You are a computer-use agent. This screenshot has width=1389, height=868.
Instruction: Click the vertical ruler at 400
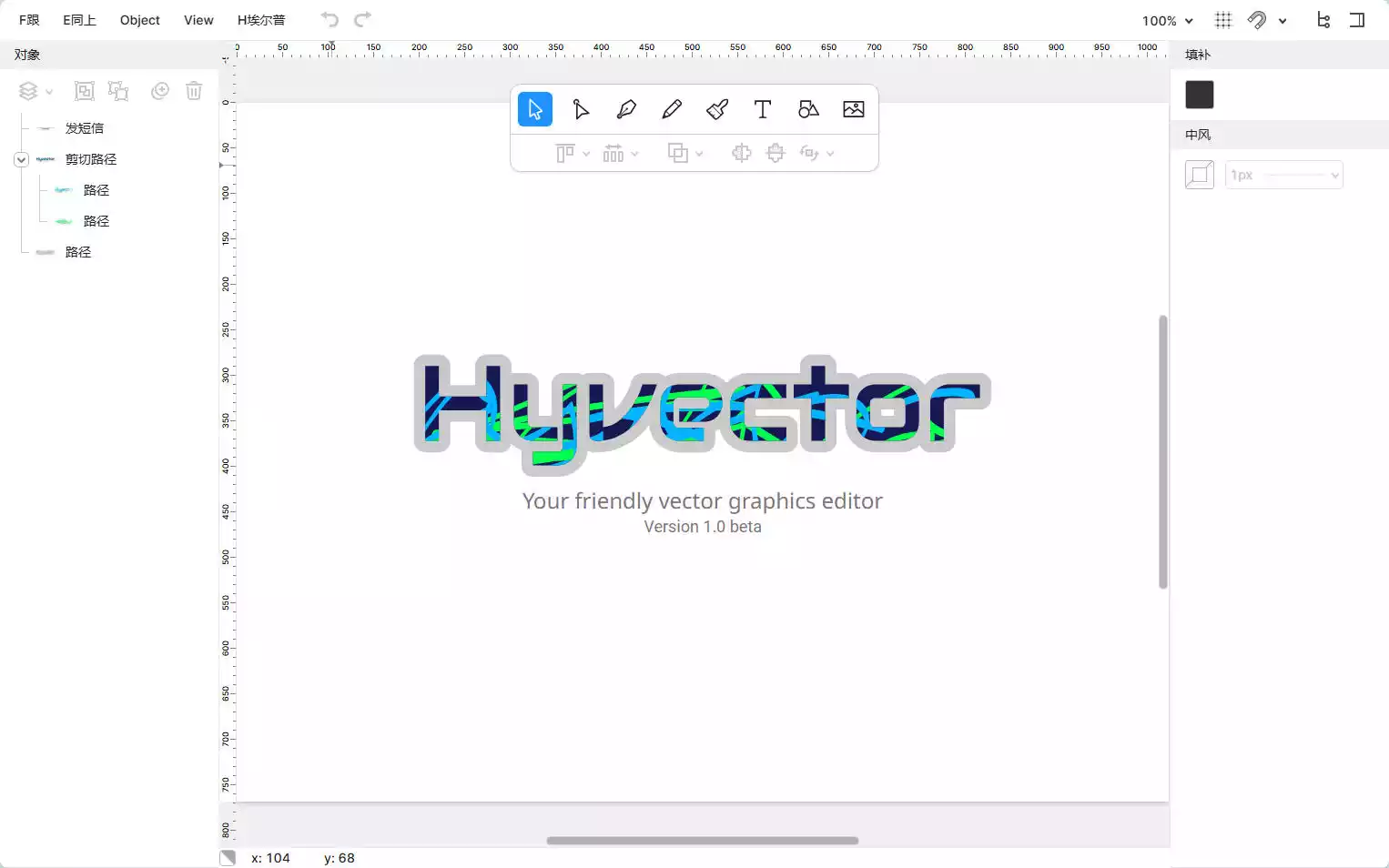tap(227, 466)
